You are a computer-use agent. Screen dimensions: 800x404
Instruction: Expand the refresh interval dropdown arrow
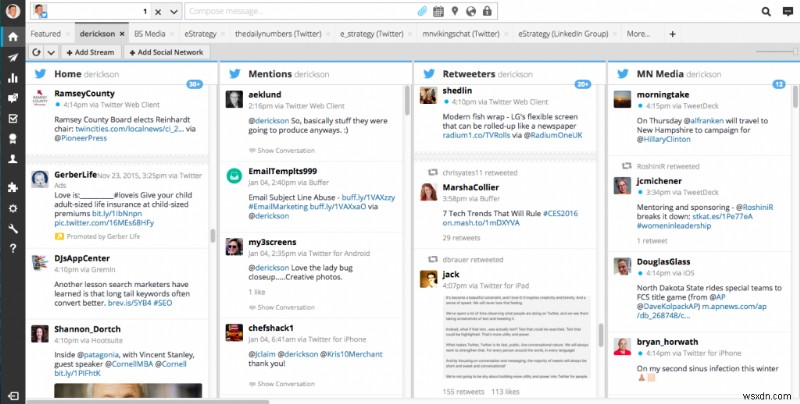coord(51,52)
